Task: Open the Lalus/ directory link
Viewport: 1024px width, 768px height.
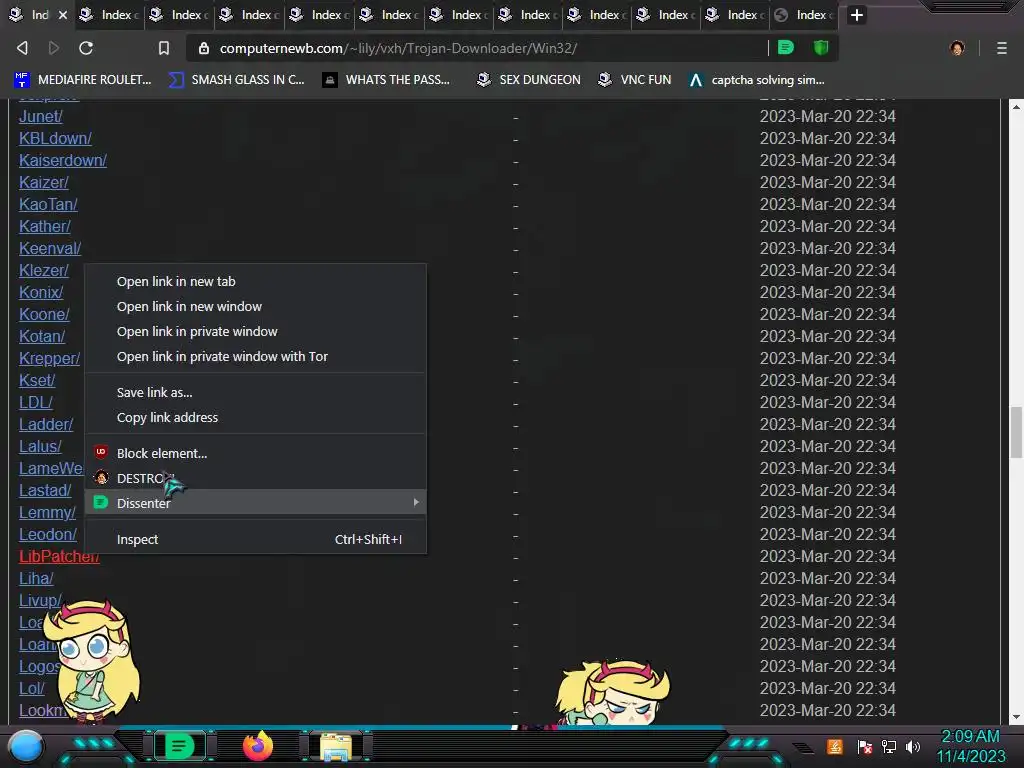Action: [x=40, y=447]
